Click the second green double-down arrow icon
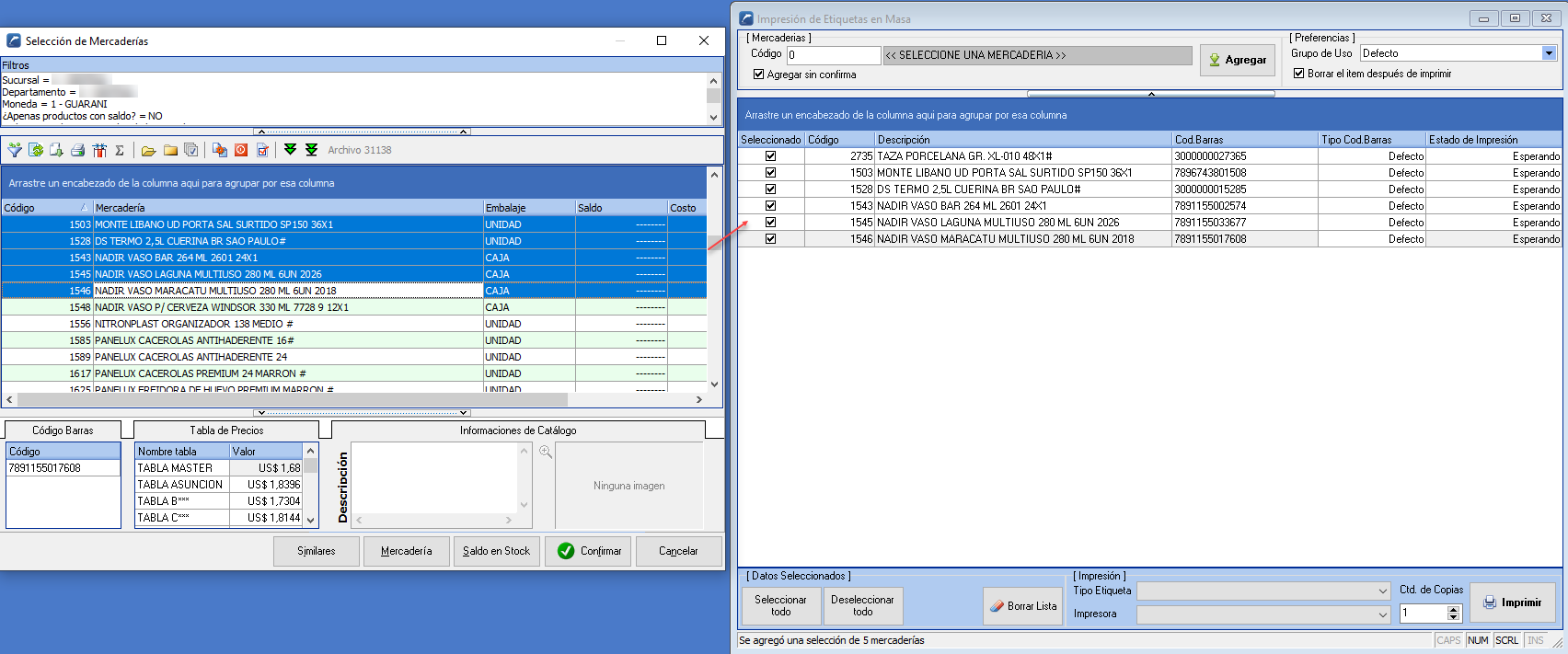The height and width of the screenshot is (654, 1568). pyautogui.click(x=312, y=150)
